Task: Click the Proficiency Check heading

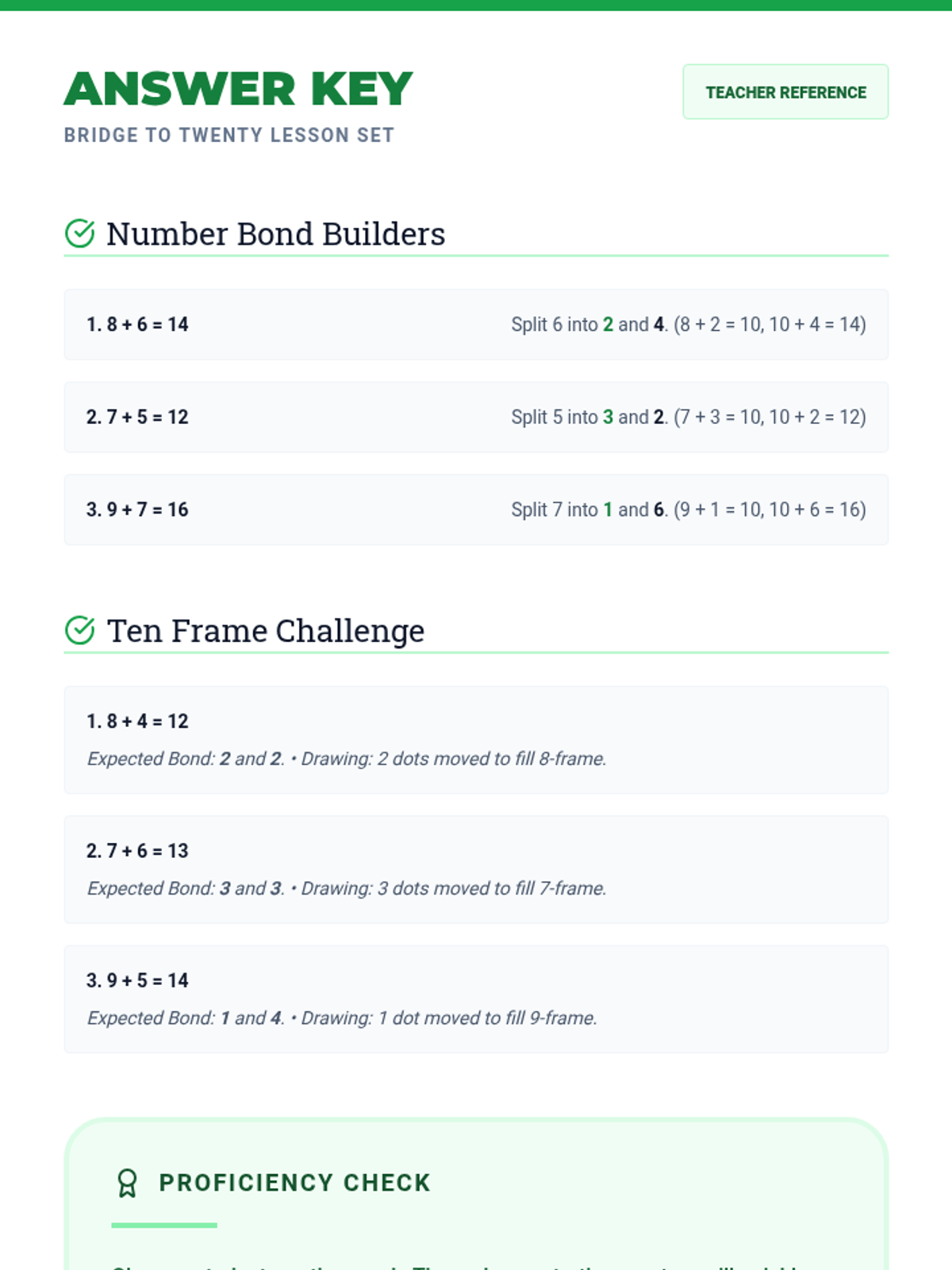Action: tap(294, 1183)
